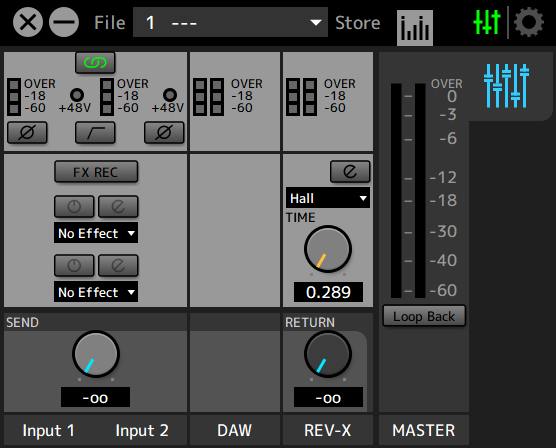Open the Hall reverb type dropdown
The image size is (556, 448).
point(328,198)
